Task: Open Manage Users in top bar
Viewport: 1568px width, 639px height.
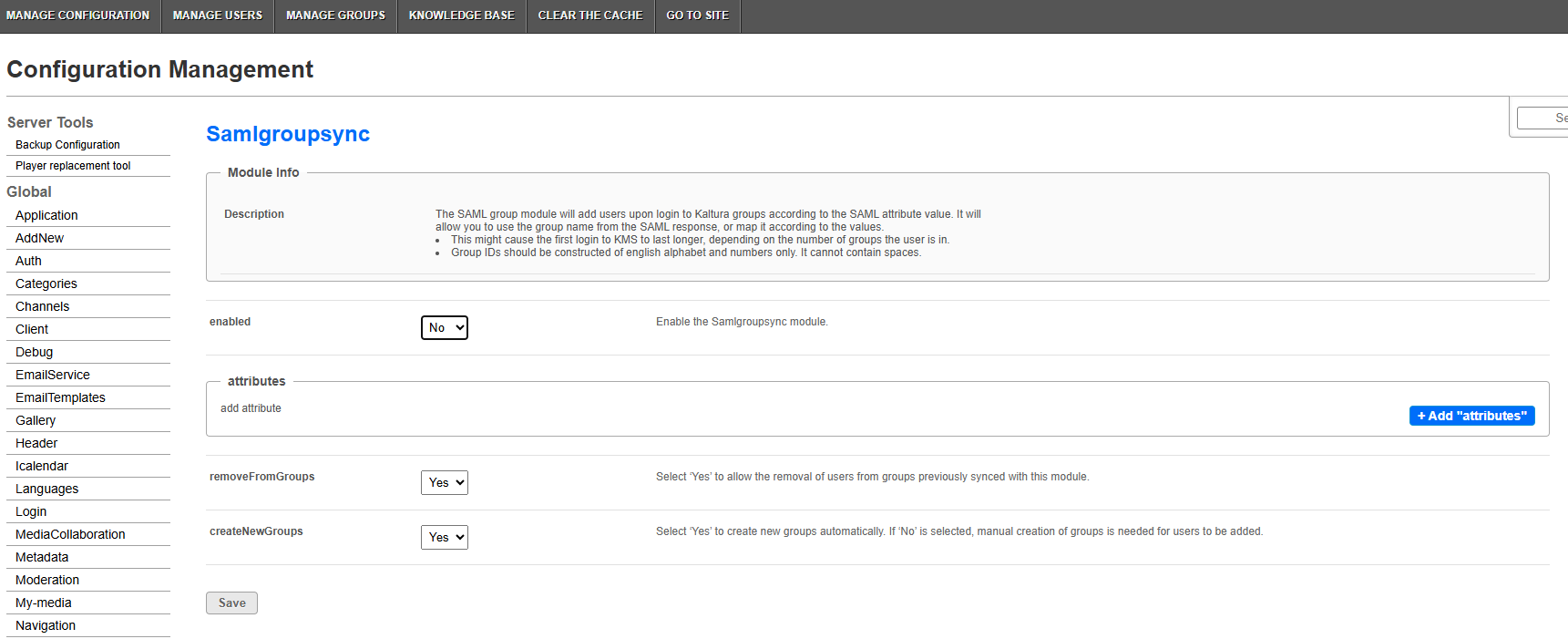Action: [x=218, y=15]
